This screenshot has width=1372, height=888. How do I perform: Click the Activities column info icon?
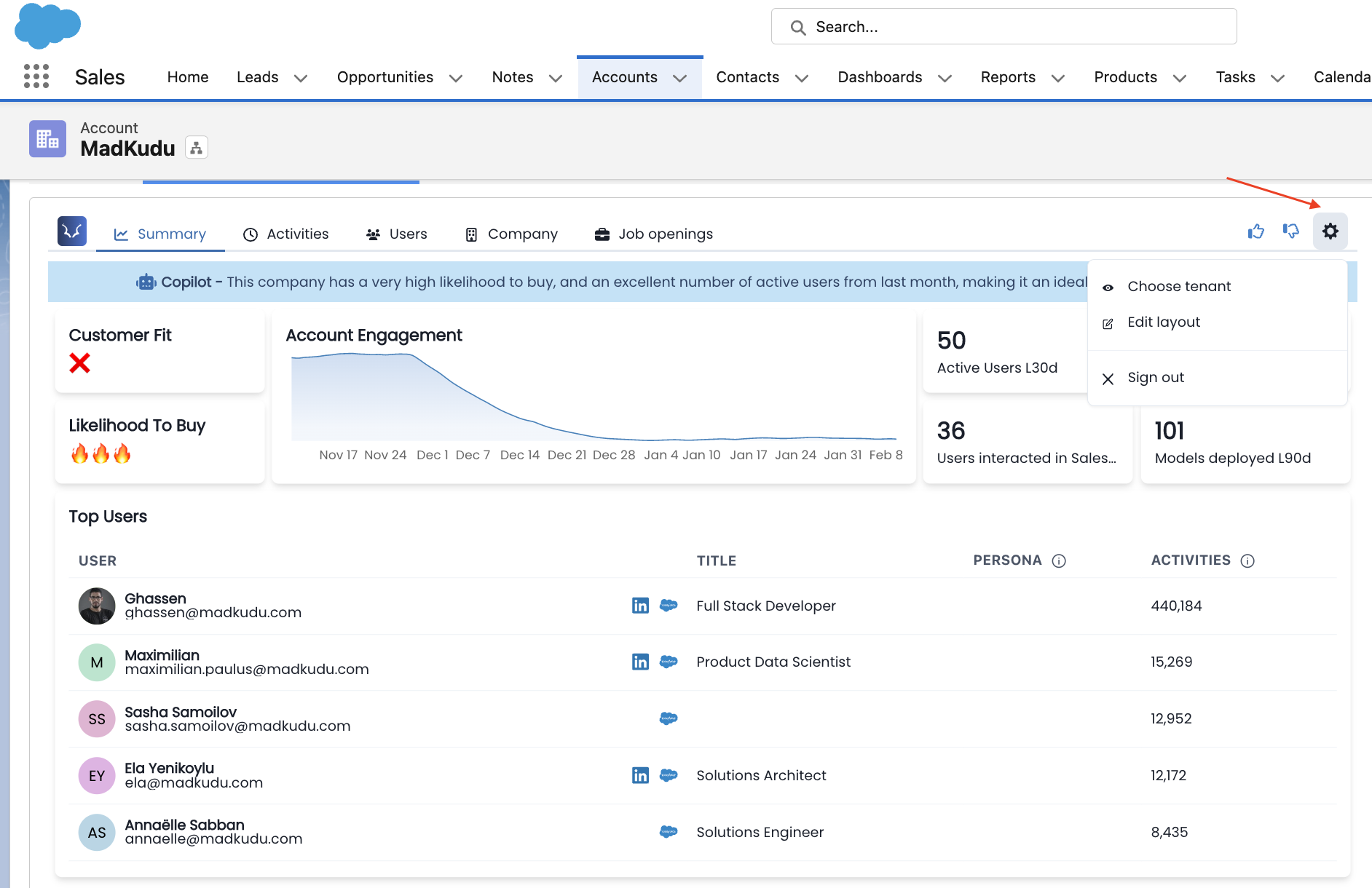1247,560
